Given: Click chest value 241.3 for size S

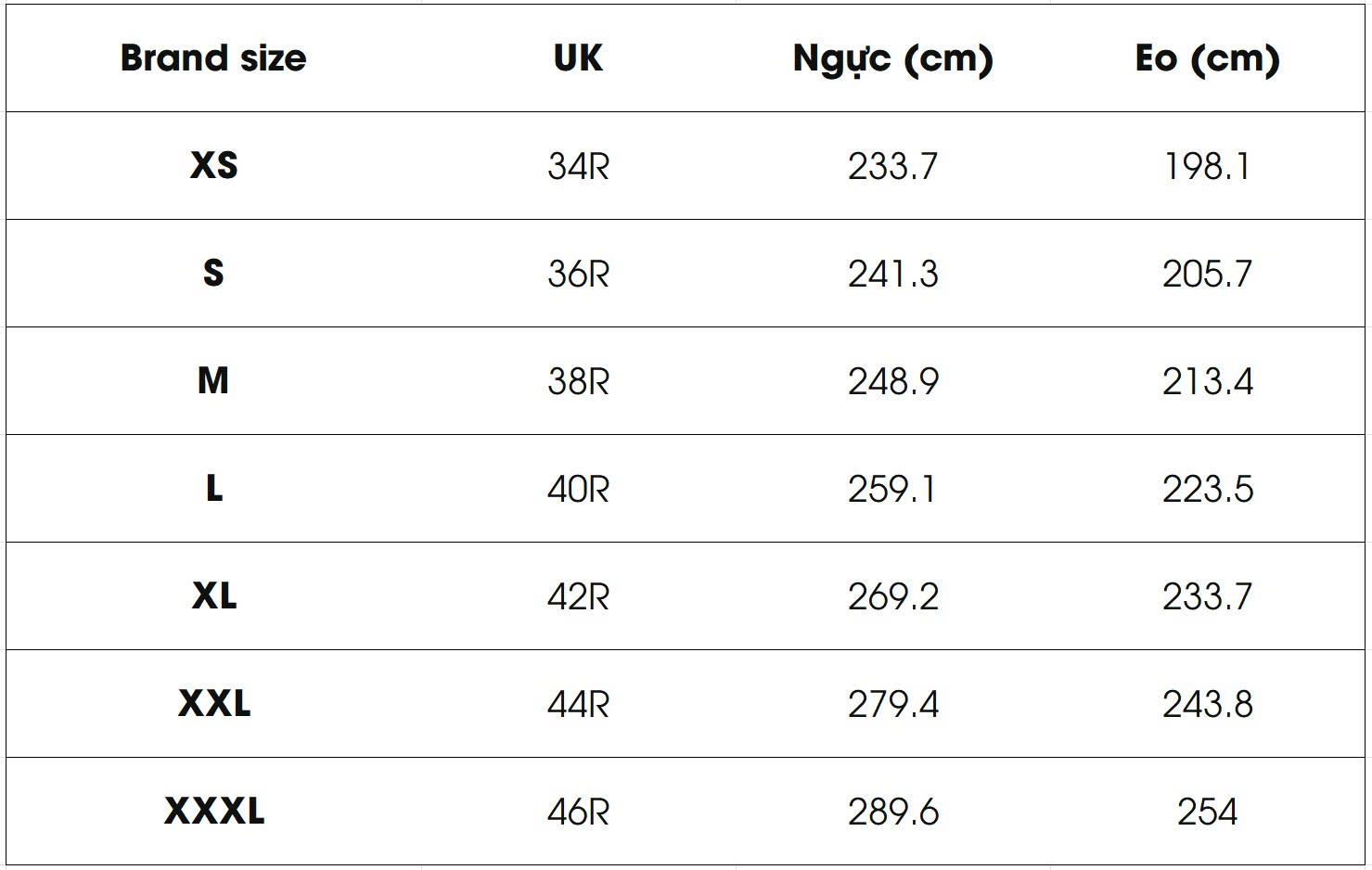Looking at the screenshot, I should 892,275.
